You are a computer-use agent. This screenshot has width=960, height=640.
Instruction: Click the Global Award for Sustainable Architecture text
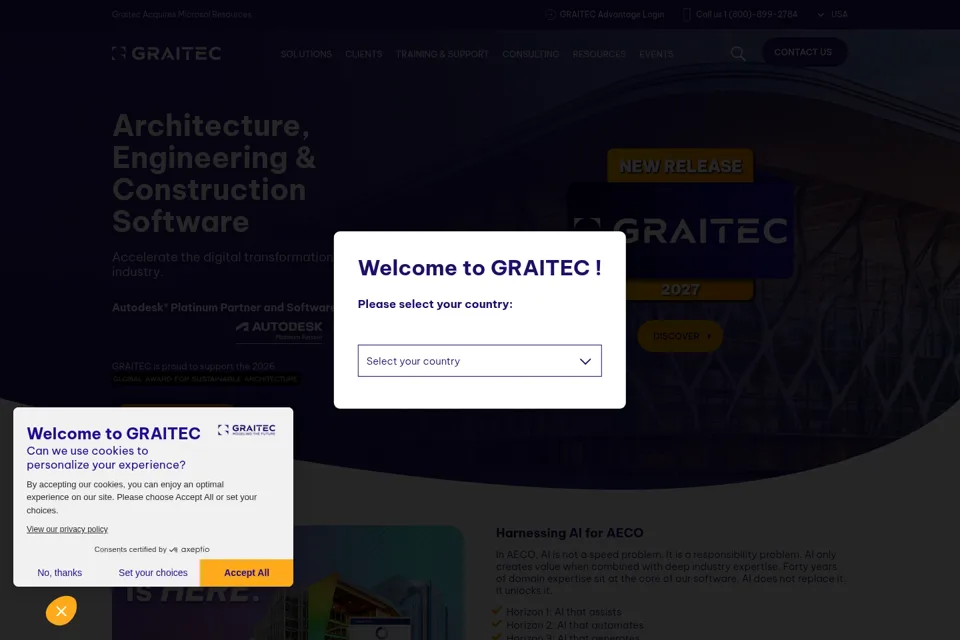coord(205,379)
